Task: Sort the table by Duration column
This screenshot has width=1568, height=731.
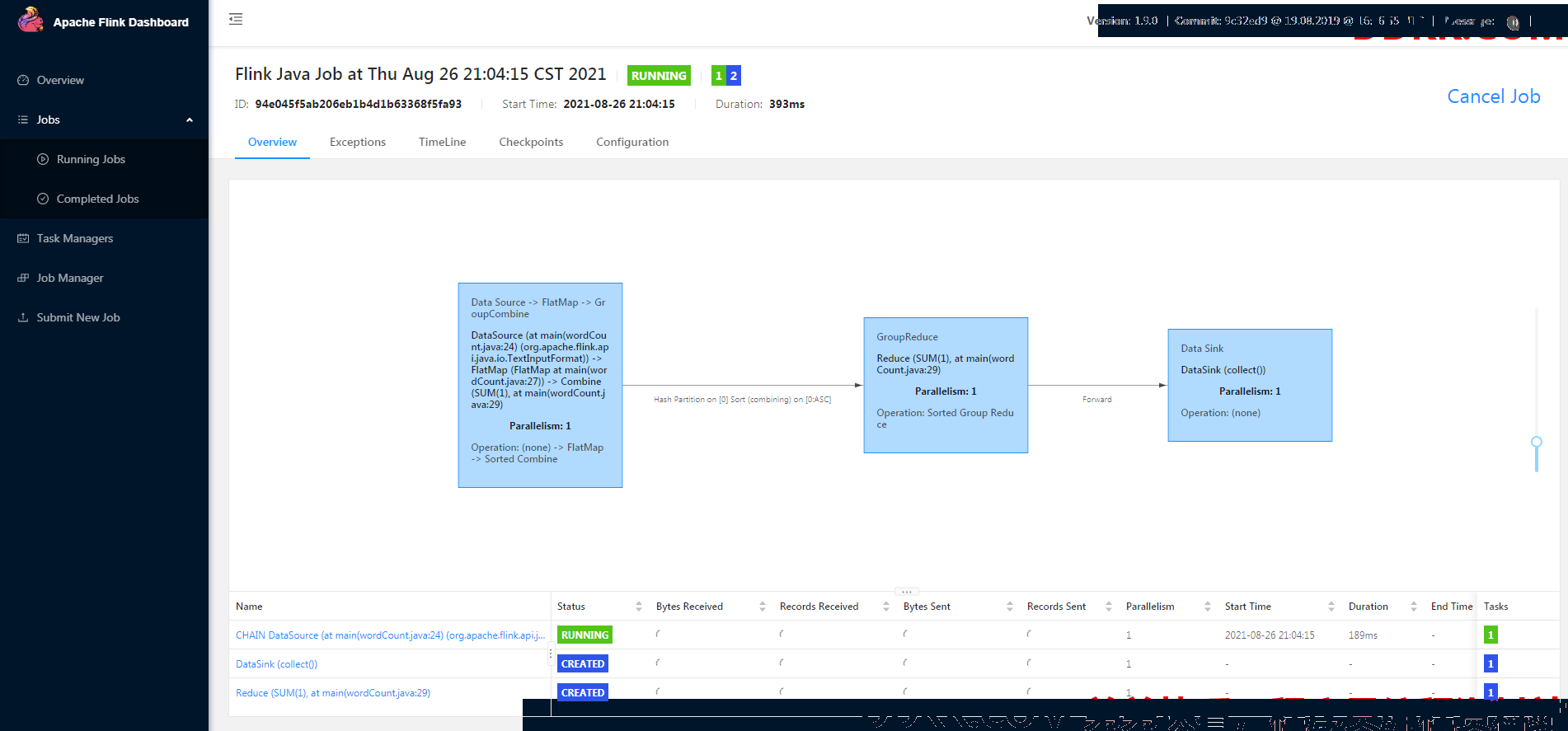Action: pos(1414,607)
